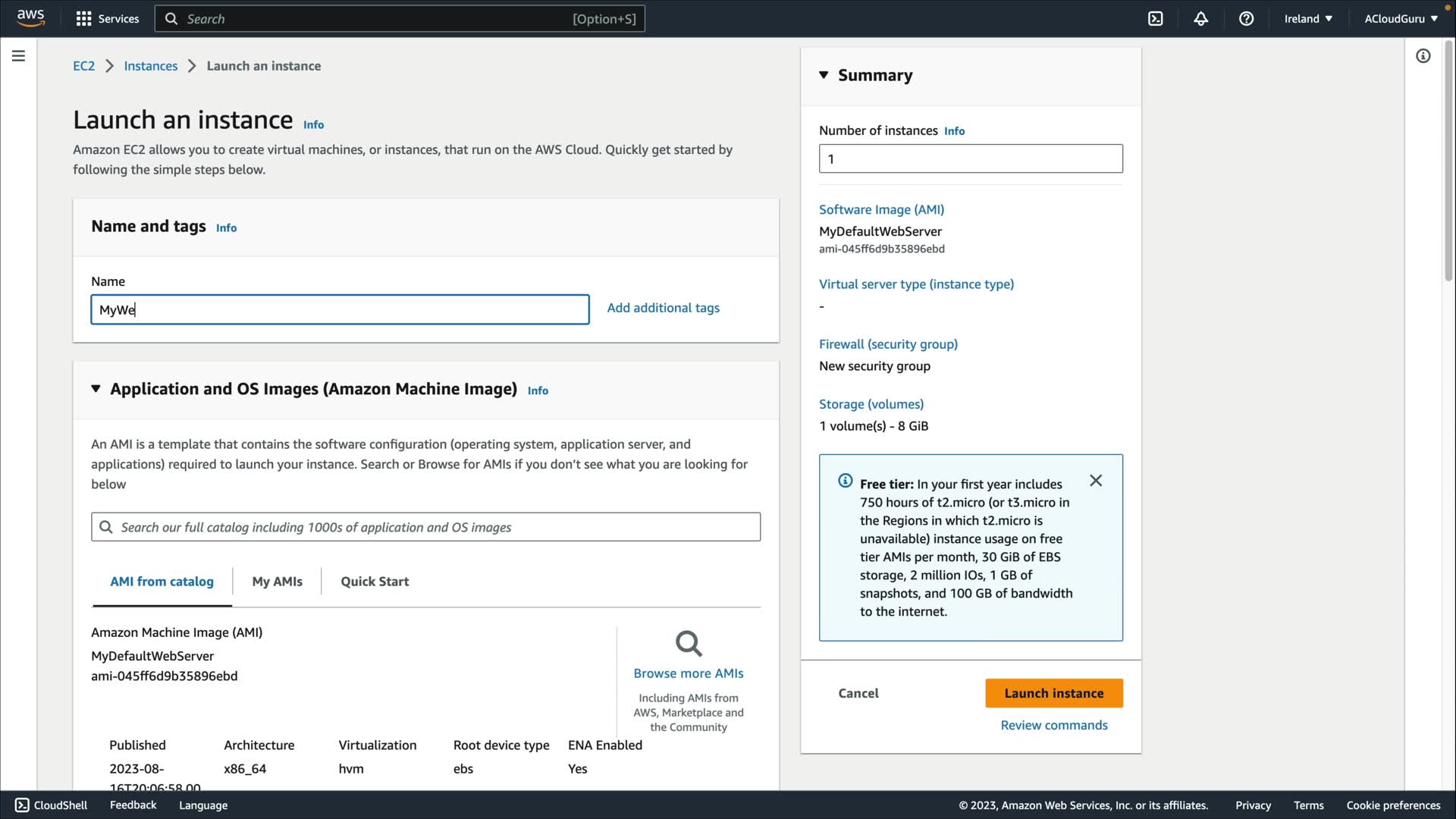The height and width of the screenshot is (819, 1456).
Task: Click the Number of instances field
Action: pos(970,159)
